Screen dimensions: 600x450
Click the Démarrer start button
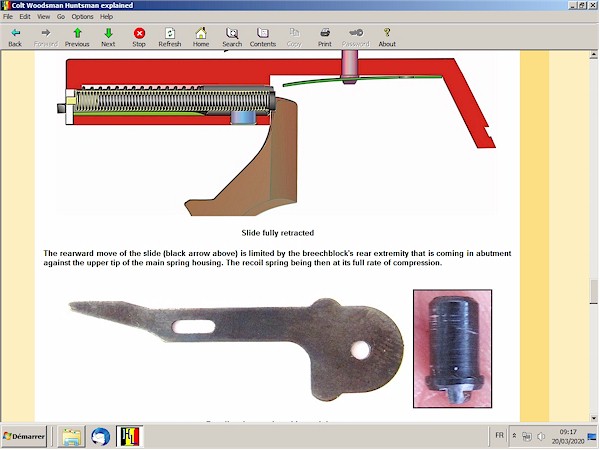tap(24, 436)
